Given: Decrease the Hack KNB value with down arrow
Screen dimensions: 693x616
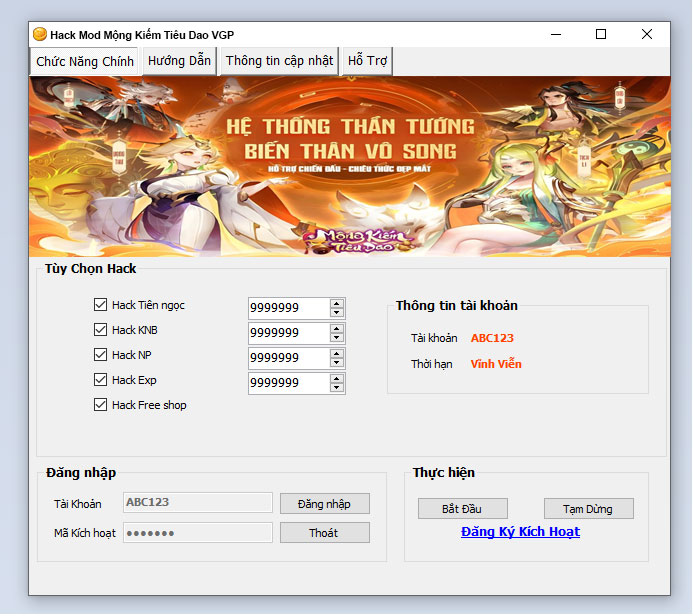Looking at the screenshot, I should [x=337, y=338].
